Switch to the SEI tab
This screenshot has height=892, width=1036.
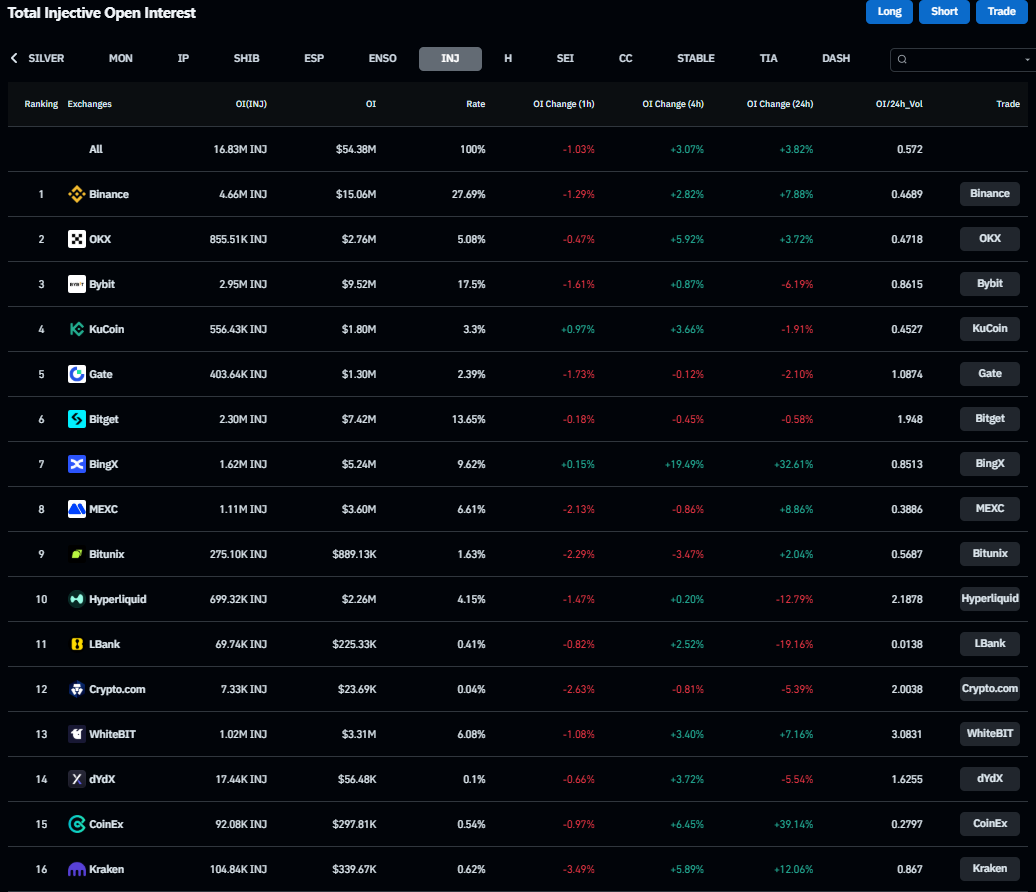(x=565, y=58)
